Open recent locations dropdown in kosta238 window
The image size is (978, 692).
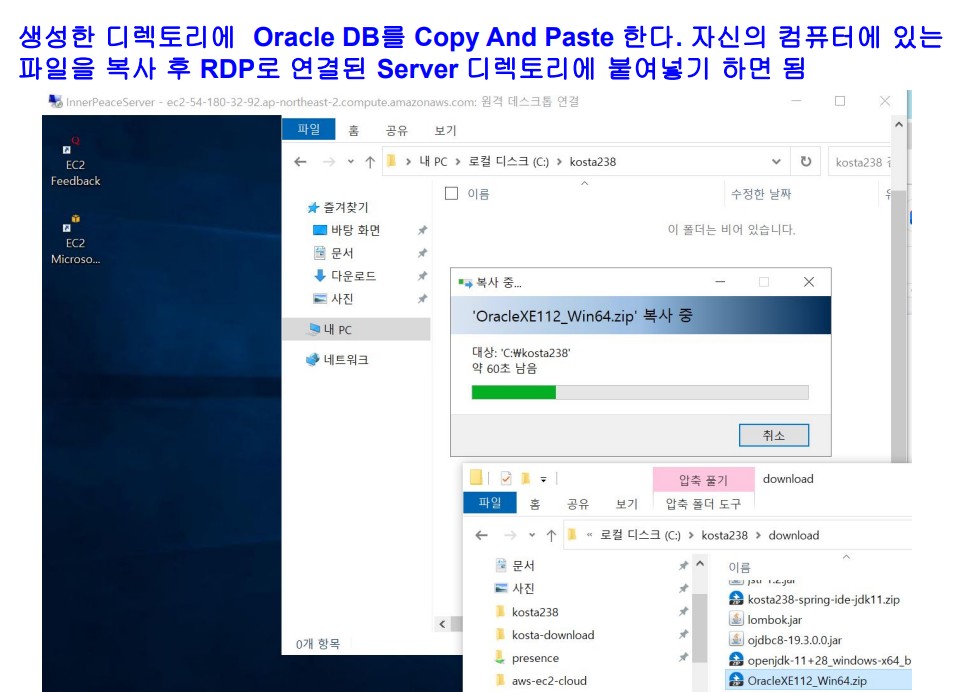[351, 162]
